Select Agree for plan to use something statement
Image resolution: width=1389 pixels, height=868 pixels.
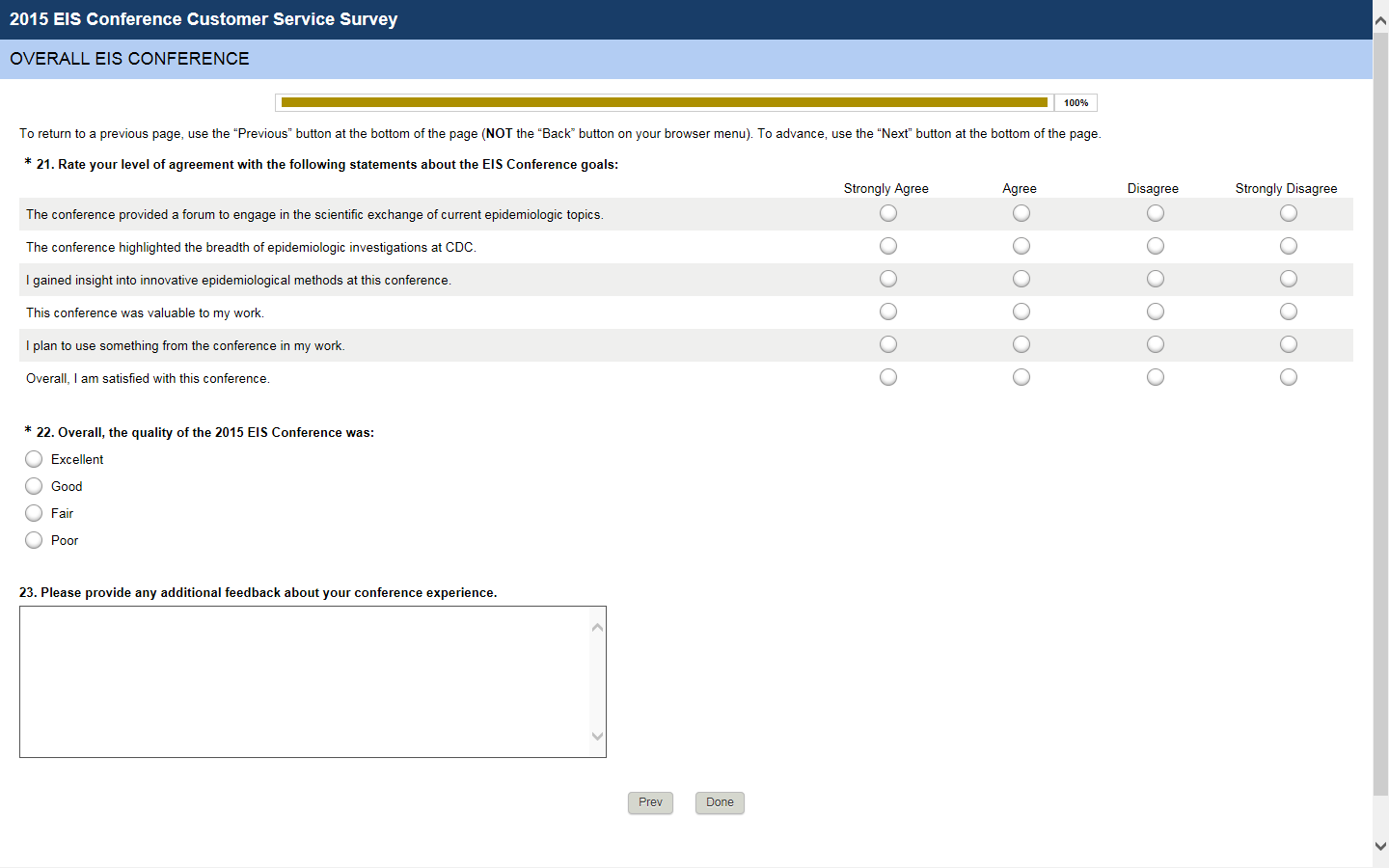pos(1021,344)
